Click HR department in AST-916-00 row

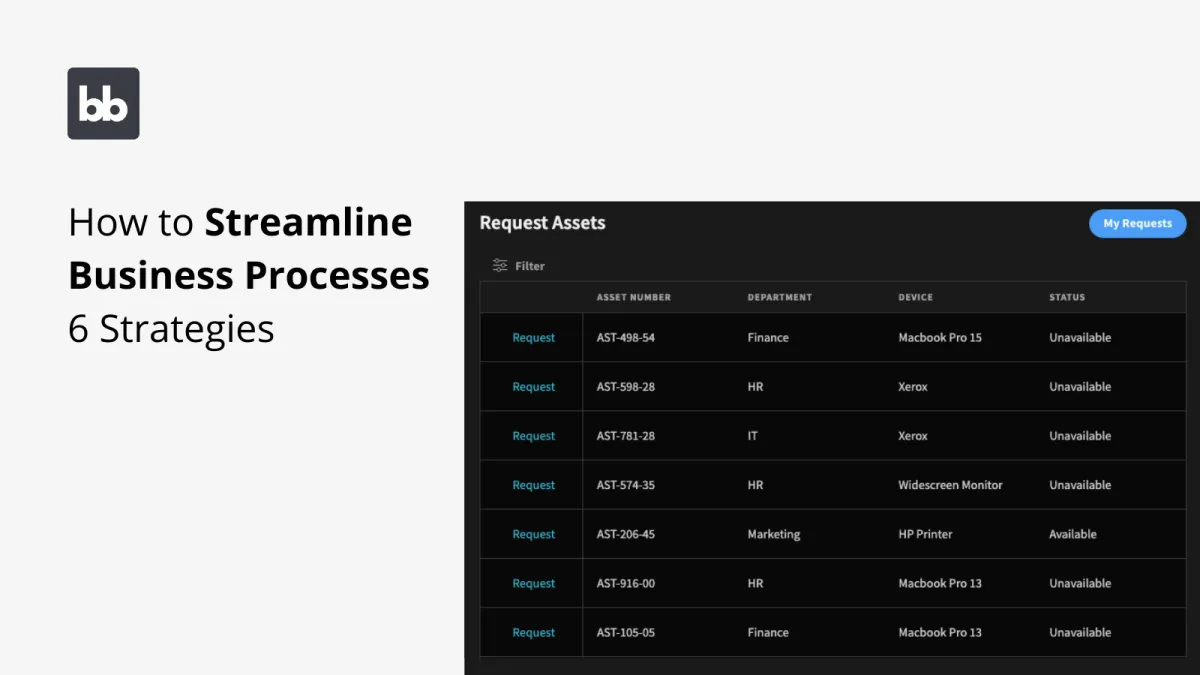[x=755, y=583]
